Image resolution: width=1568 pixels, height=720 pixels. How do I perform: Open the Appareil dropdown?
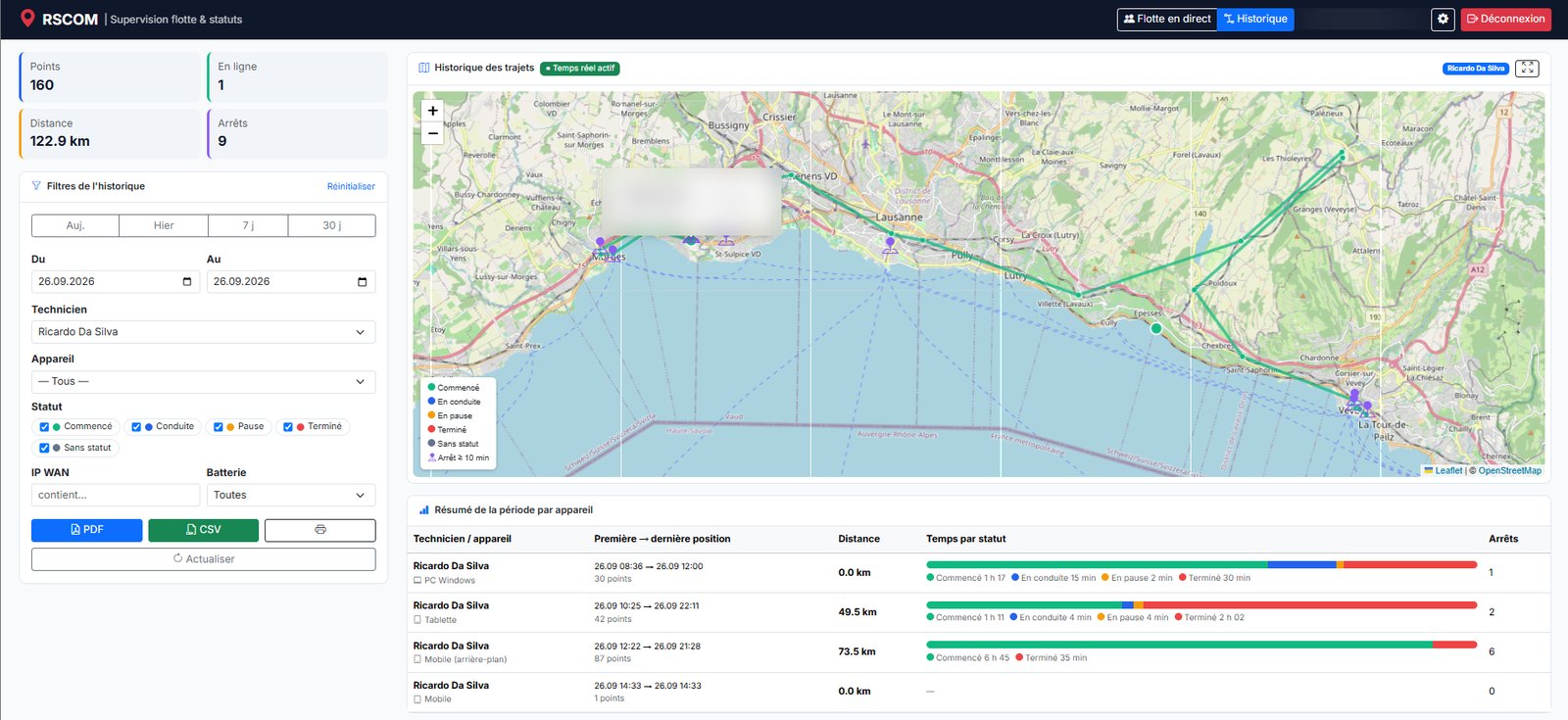tap(203, 382)
